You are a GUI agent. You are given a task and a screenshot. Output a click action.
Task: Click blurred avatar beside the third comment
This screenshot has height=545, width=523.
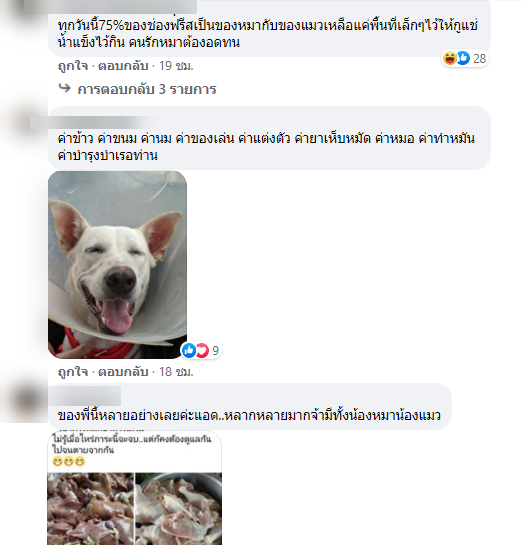[25, 402]
